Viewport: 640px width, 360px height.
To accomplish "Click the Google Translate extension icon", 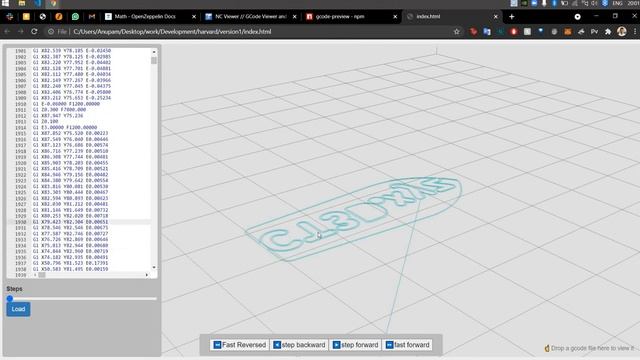I will click(487, 31).
